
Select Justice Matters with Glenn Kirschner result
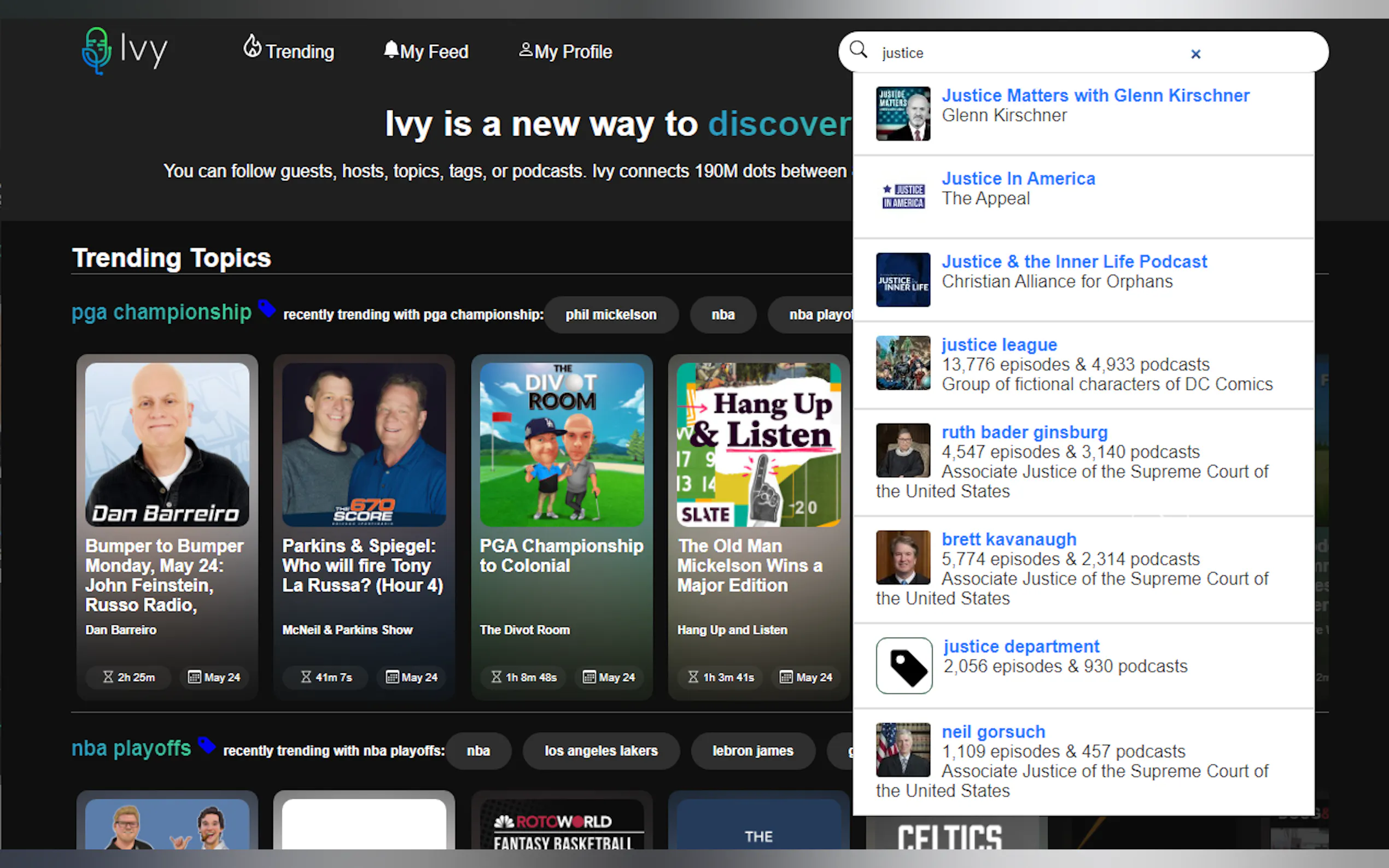[1095, 95]
